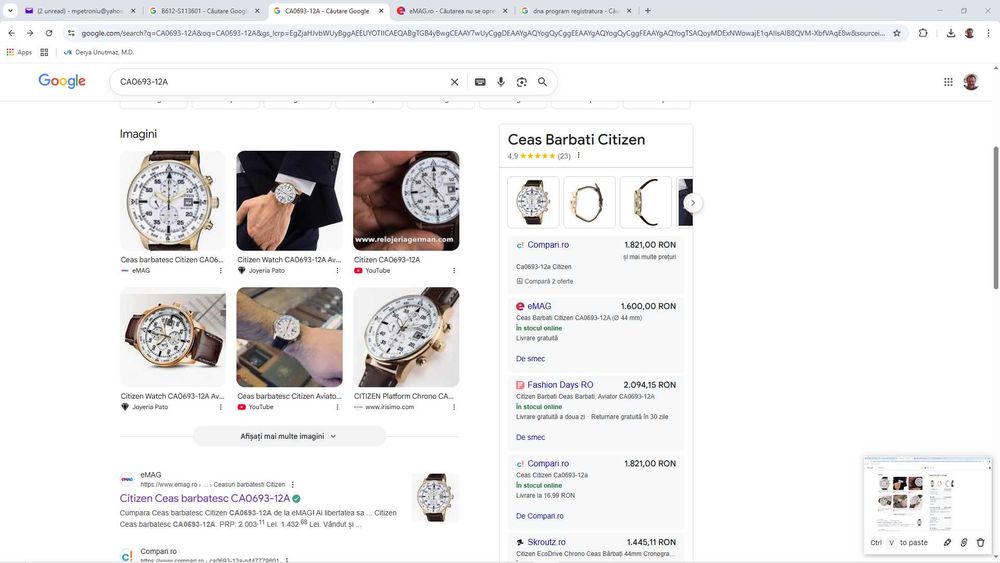Open the eMAG 1.600,00 RON offer
The width and height of the screenshot is (1000, 563).
pos(595,333)
